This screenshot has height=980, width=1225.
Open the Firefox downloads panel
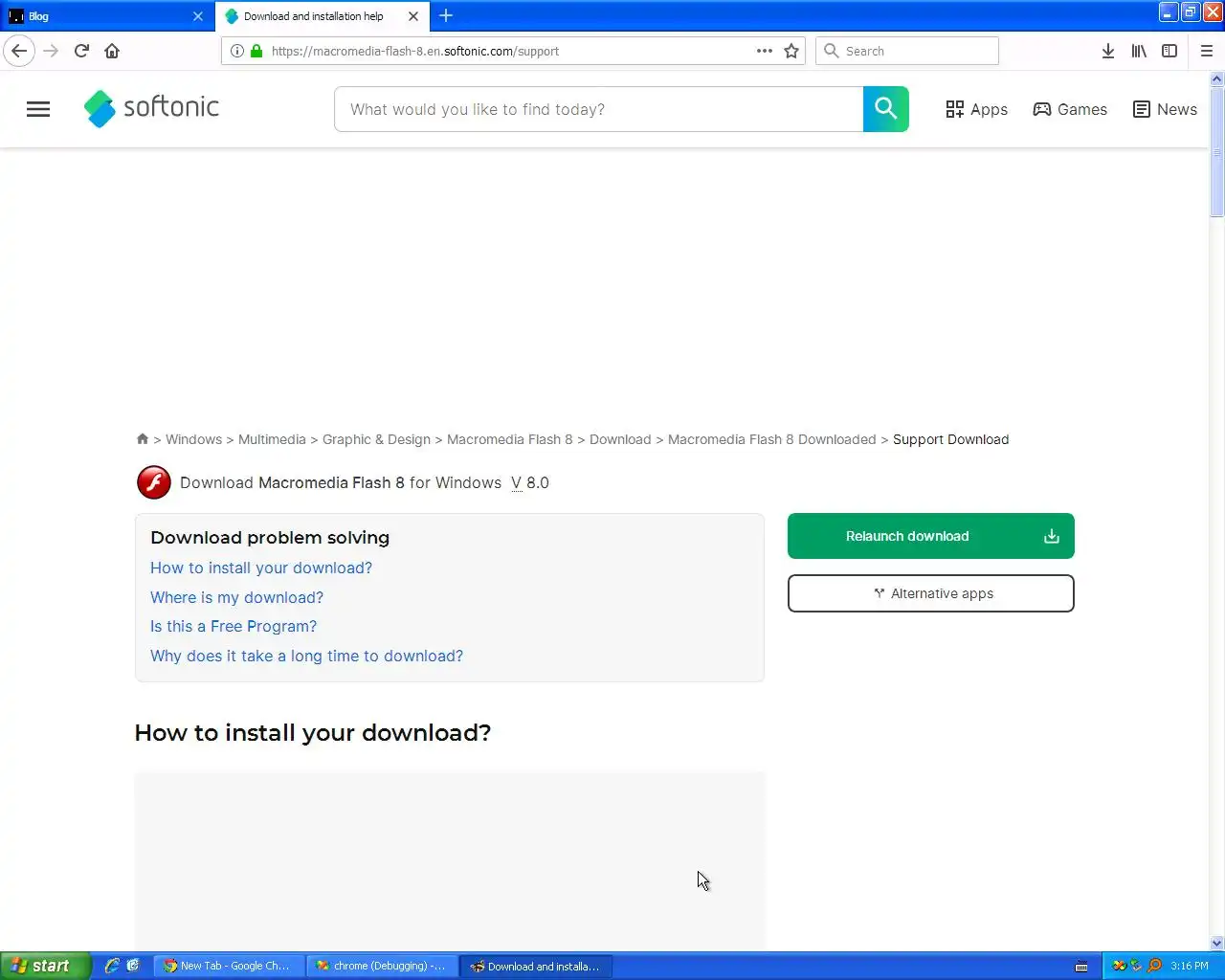[x=1107, y=51]
